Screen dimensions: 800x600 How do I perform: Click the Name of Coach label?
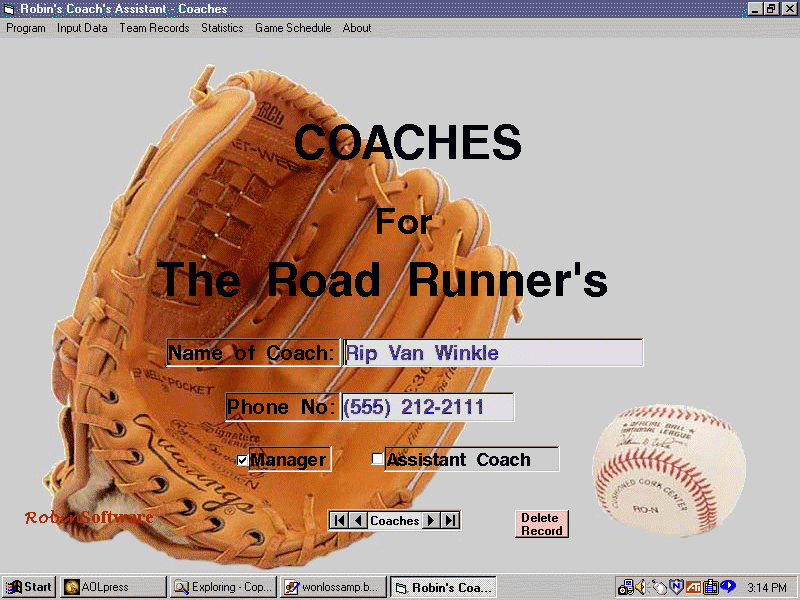click(x=253, y=353)
